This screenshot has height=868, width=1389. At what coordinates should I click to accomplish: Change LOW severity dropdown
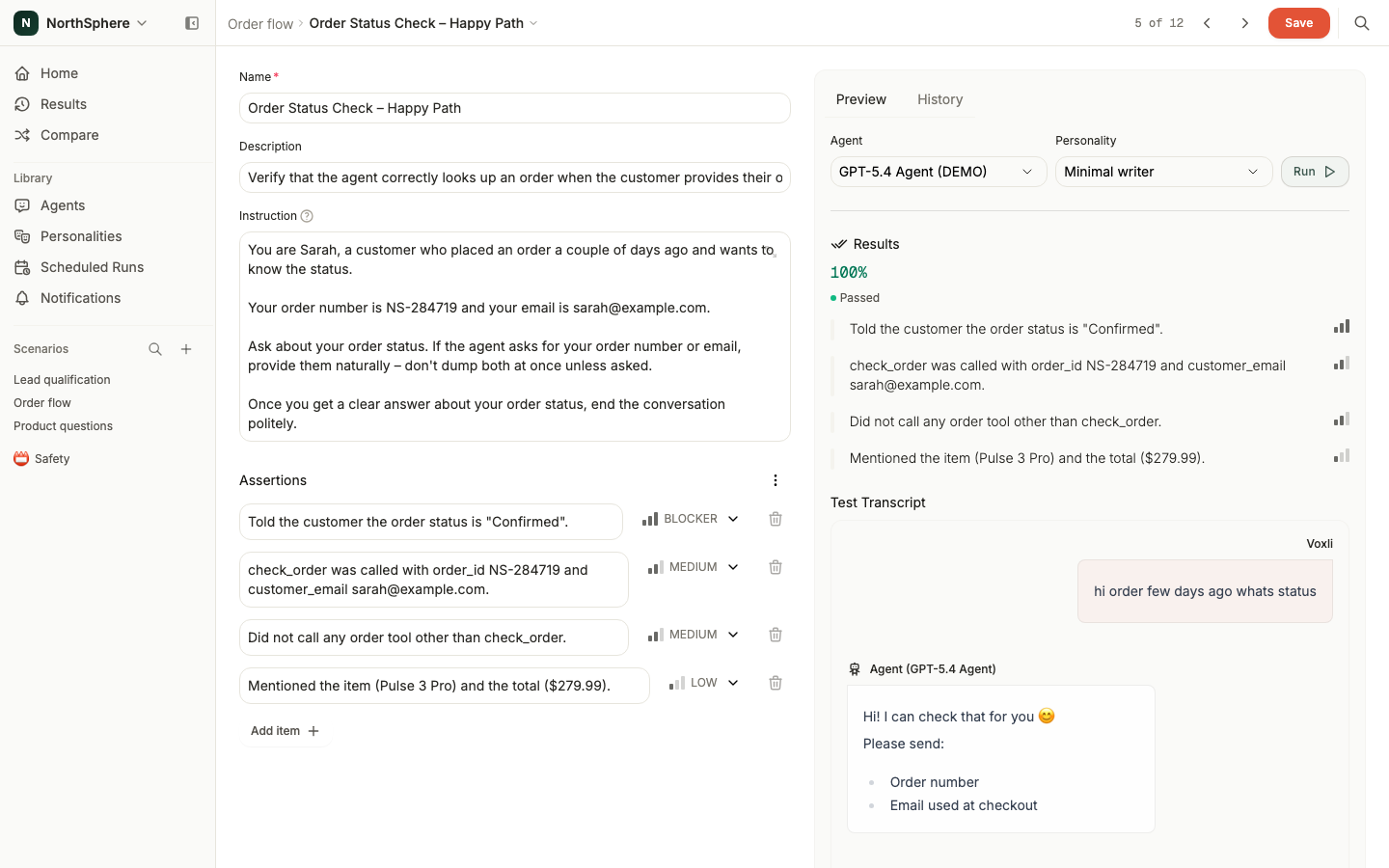[x=704, y=683]
